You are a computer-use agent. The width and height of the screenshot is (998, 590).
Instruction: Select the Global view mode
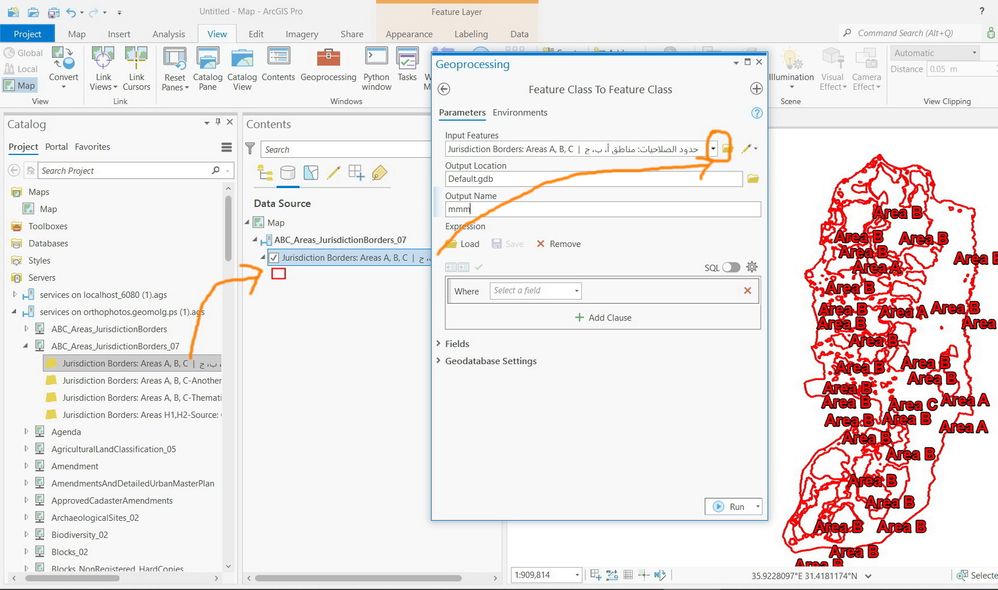pos(23,53)
